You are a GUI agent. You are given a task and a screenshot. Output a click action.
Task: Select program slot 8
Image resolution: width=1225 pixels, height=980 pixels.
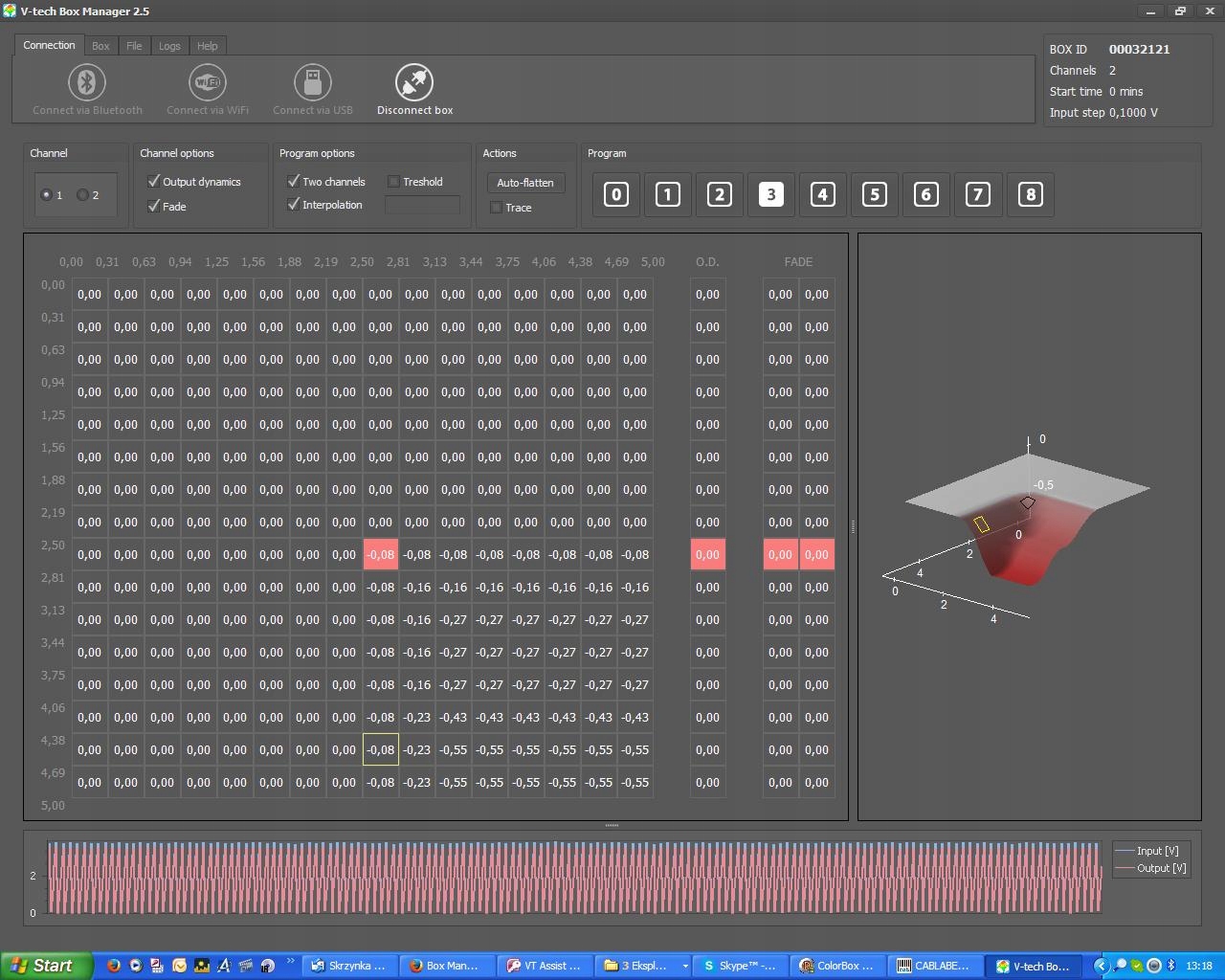point(1030,195)
